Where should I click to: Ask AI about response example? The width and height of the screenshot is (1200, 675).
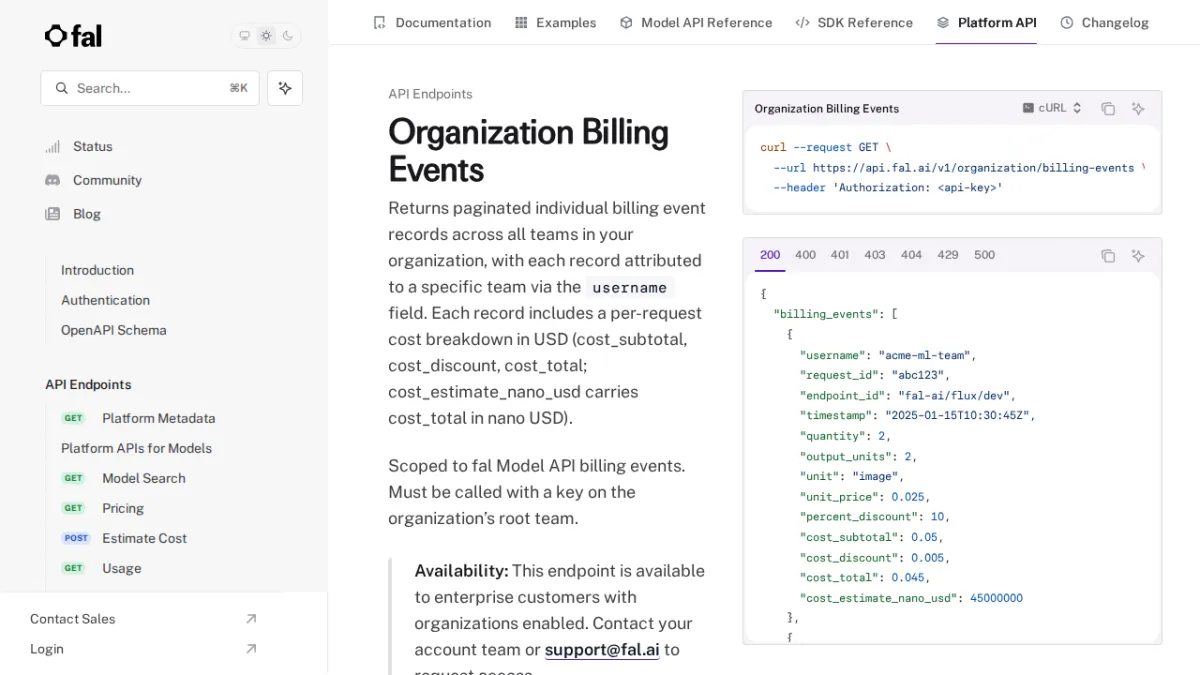click(1138, 256)
